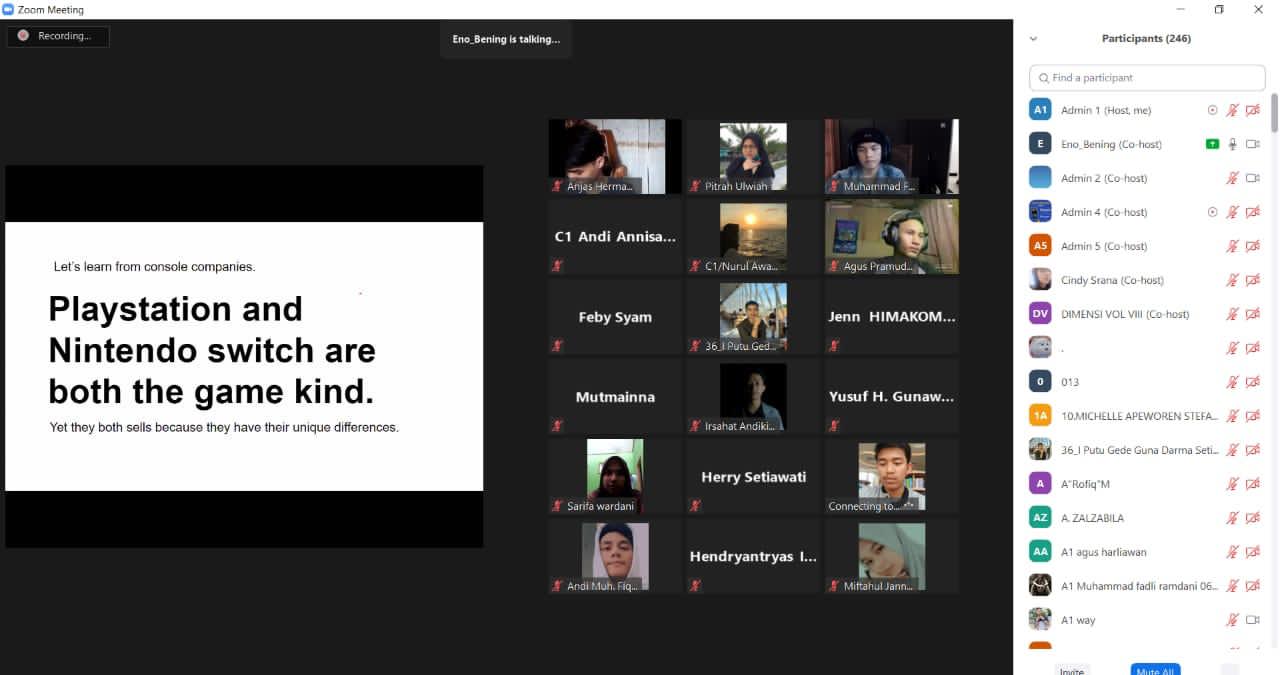Click the muted mic icon for A"Rofiq"M
Viewport: 1280px width, 675px height.
pos(1233,484)
